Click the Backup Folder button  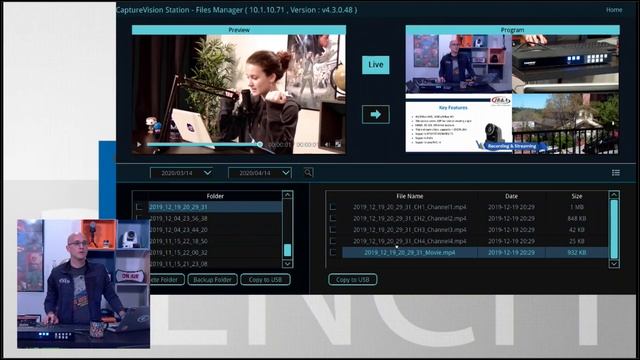(212, 280)
